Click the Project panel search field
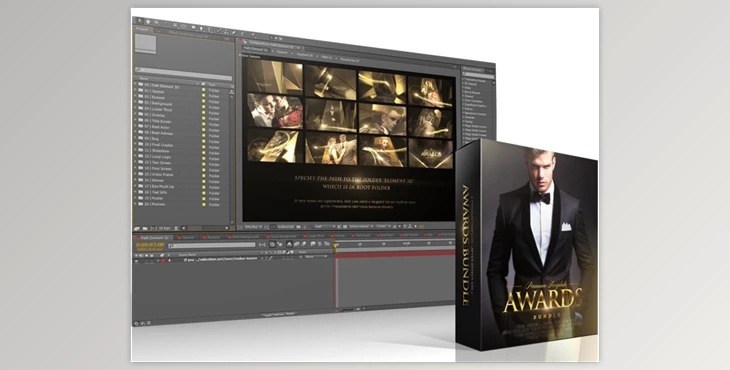Image resolution: width=730 pixels, height=370 pixels. point(183,73)
